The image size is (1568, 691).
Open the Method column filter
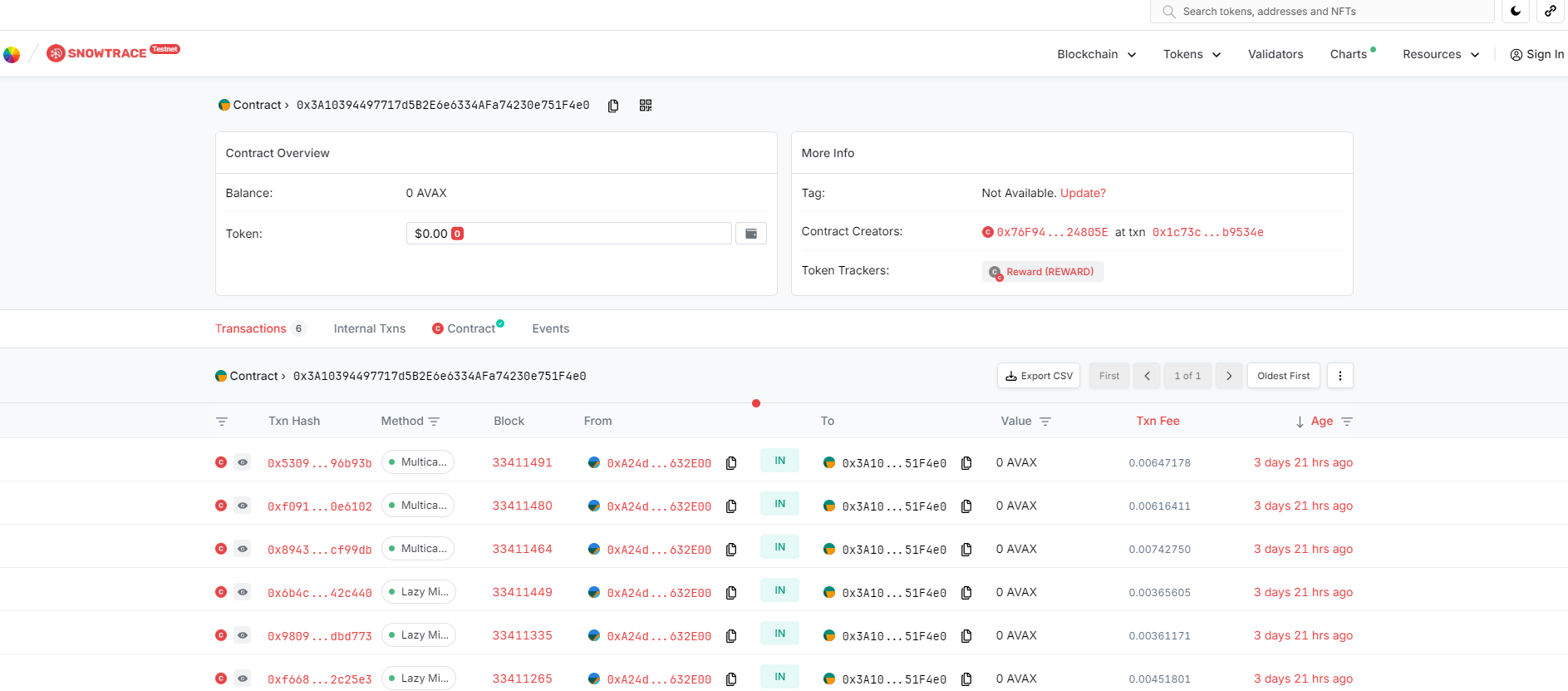click(x=434, y=422)
